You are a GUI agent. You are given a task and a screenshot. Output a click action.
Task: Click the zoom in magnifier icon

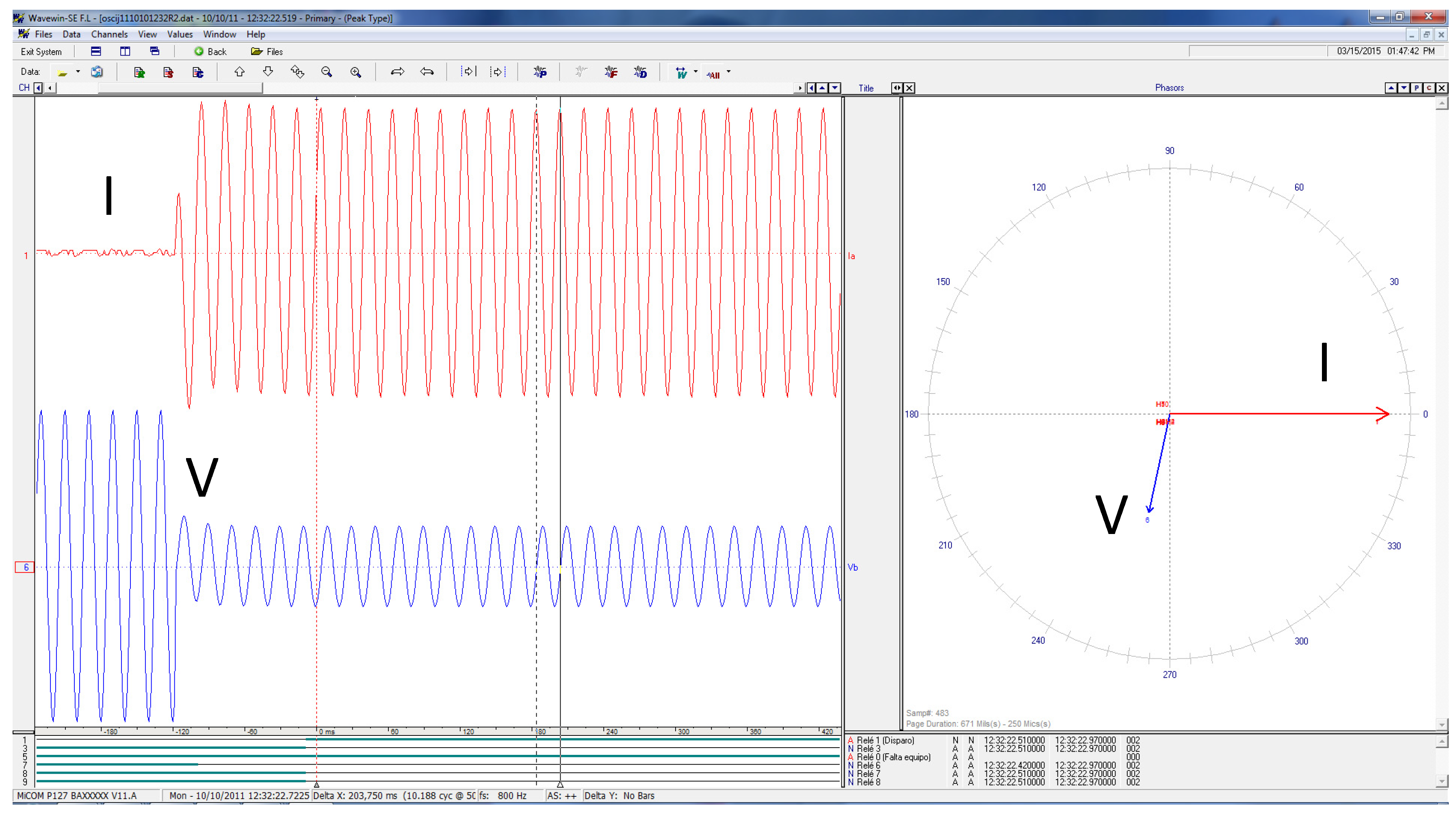point(355,72)
